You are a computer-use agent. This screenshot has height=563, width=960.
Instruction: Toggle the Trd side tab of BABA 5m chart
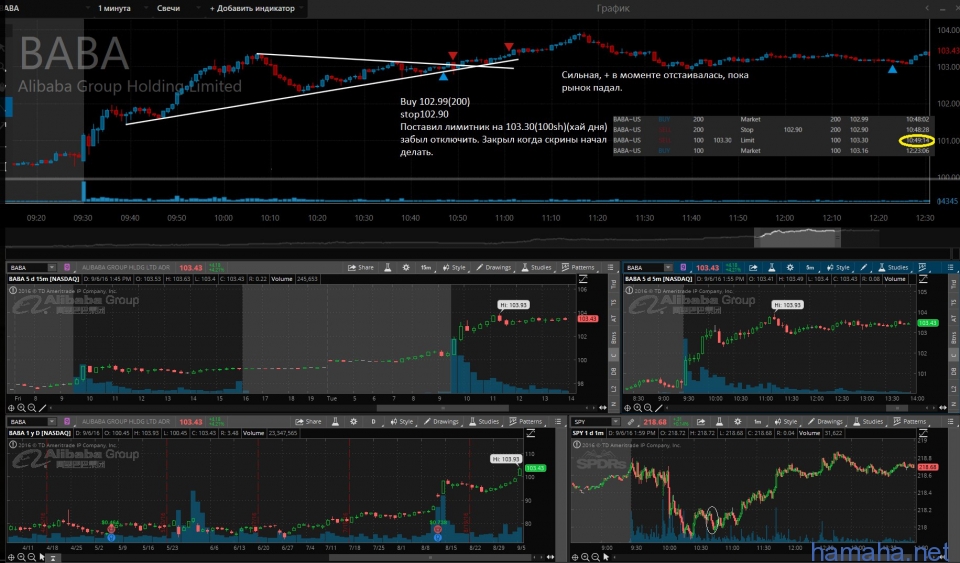[x=953, y=284]
